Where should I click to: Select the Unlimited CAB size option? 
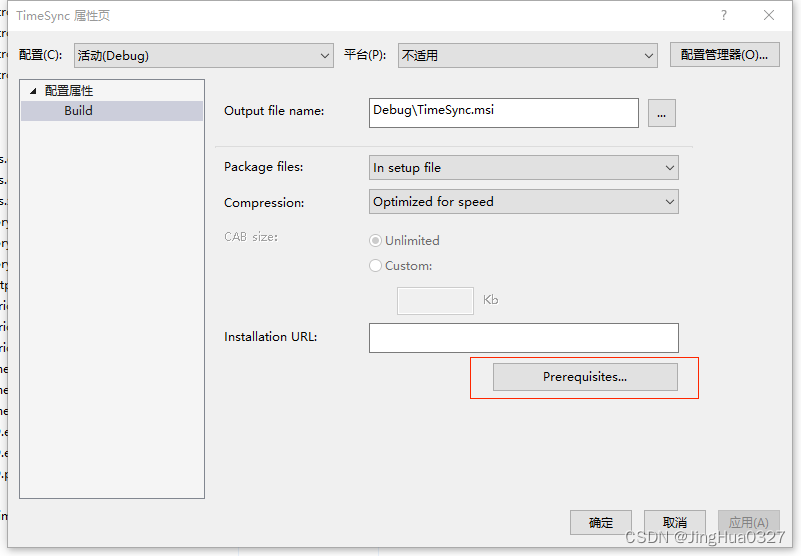click(376, 241)
